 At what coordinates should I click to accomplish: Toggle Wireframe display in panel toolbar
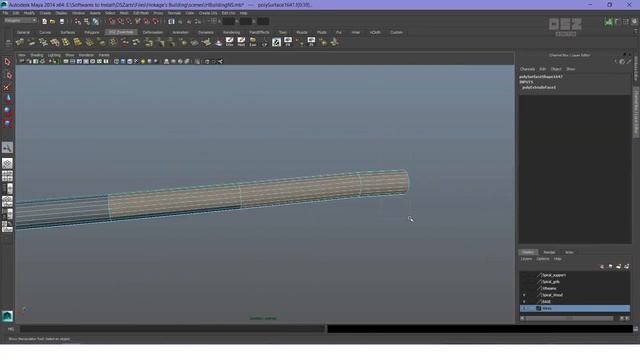click(x=116, y=61)
